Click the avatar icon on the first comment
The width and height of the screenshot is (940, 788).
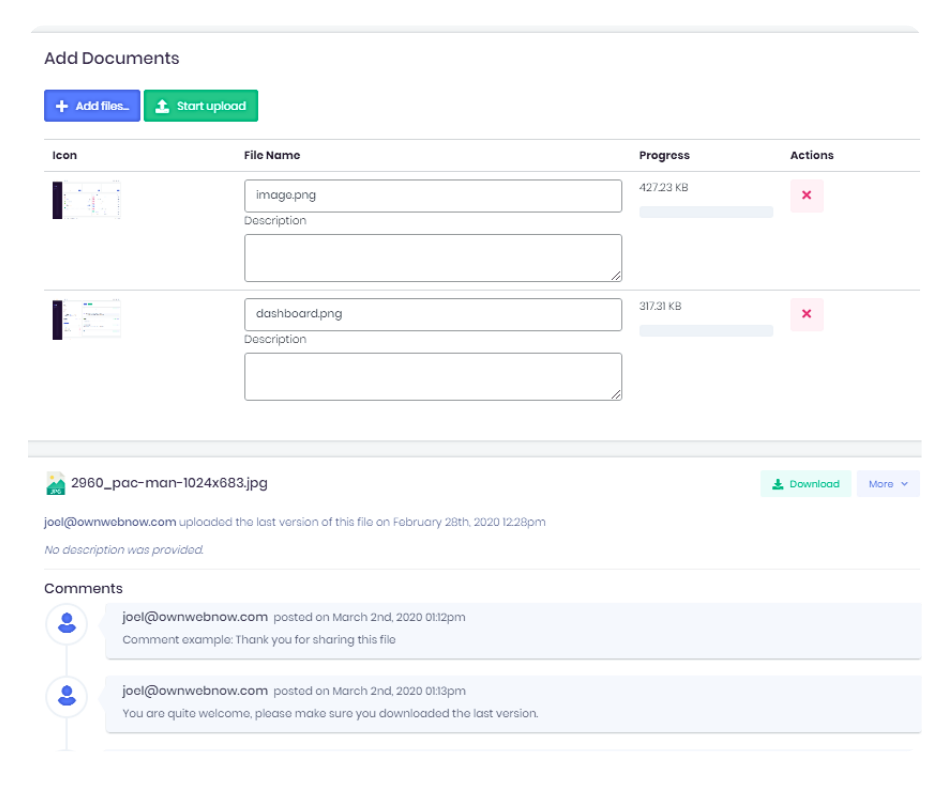67,624
